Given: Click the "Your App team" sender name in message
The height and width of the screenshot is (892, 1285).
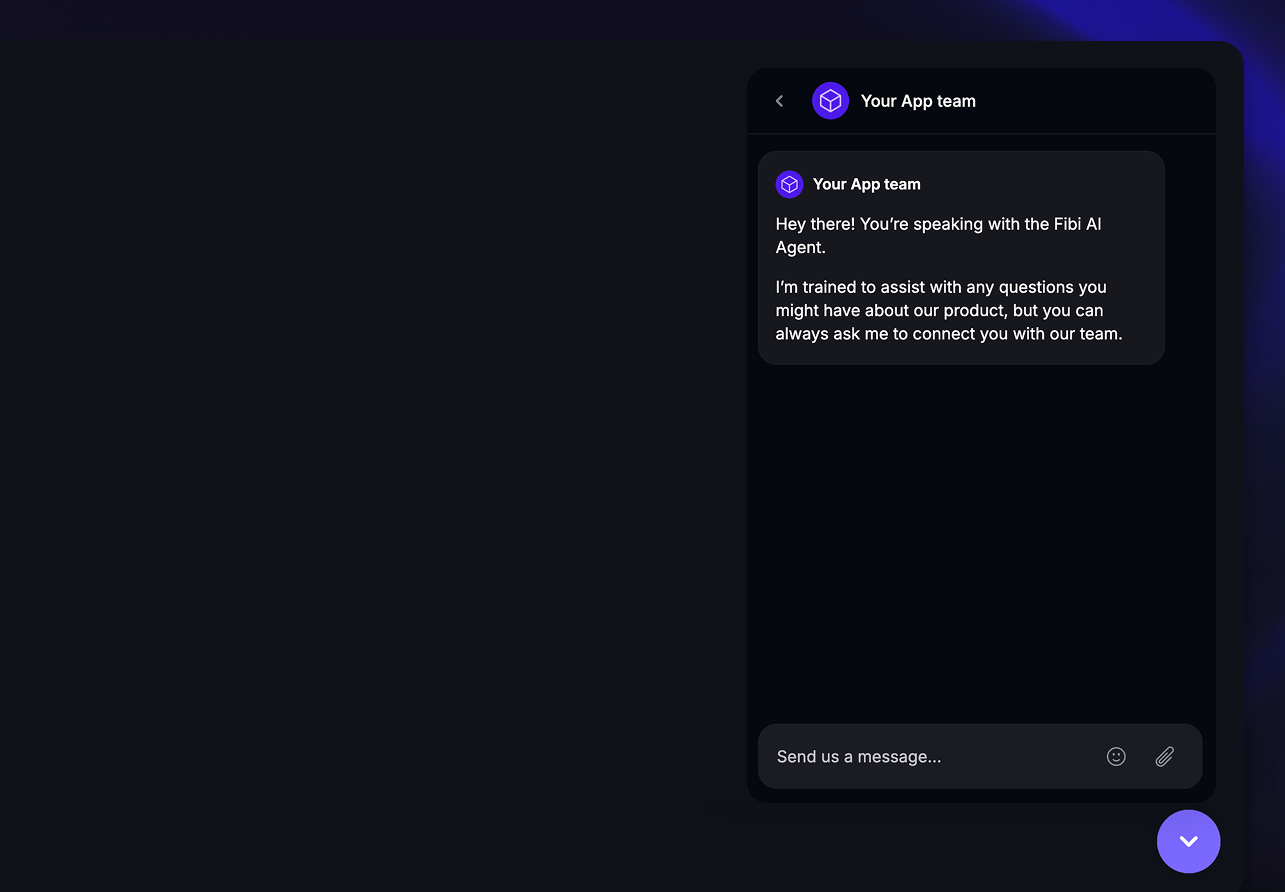Looking at the screenshot, I should [x=866, y=184].
